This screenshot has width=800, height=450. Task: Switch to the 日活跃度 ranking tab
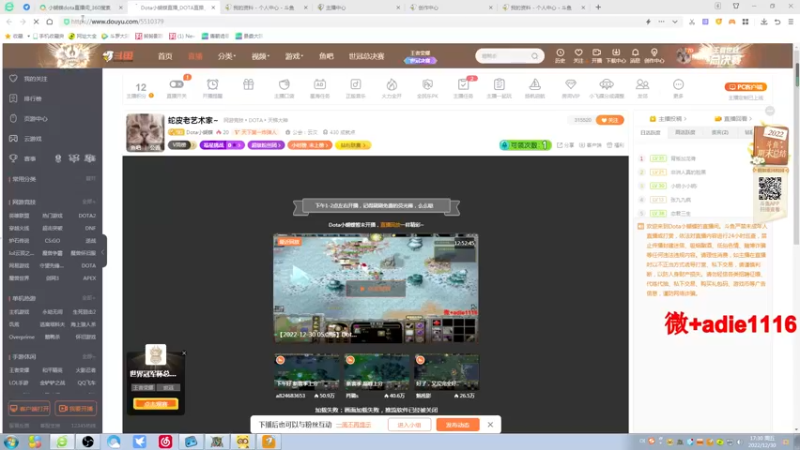pyautogui.click(x=650, y=133)
